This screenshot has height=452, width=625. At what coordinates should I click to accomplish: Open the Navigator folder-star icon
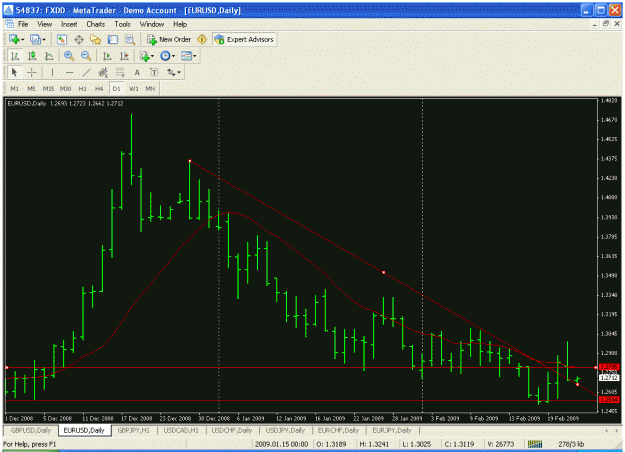click(x=96, y=39)
